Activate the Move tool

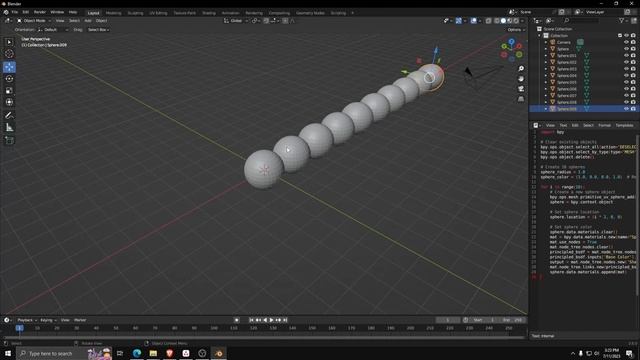[x=9, y=67]
